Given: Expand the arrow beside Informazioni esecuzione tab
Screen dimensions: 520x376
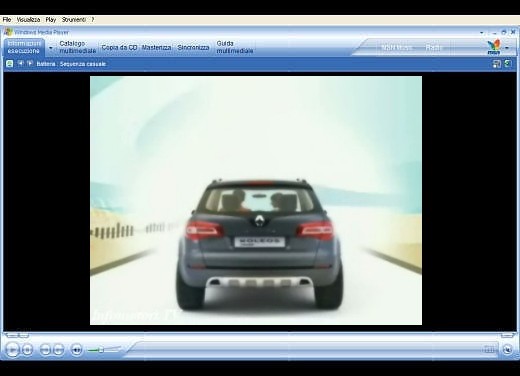Looking at the screenshot, I should (x=51, y=48).
